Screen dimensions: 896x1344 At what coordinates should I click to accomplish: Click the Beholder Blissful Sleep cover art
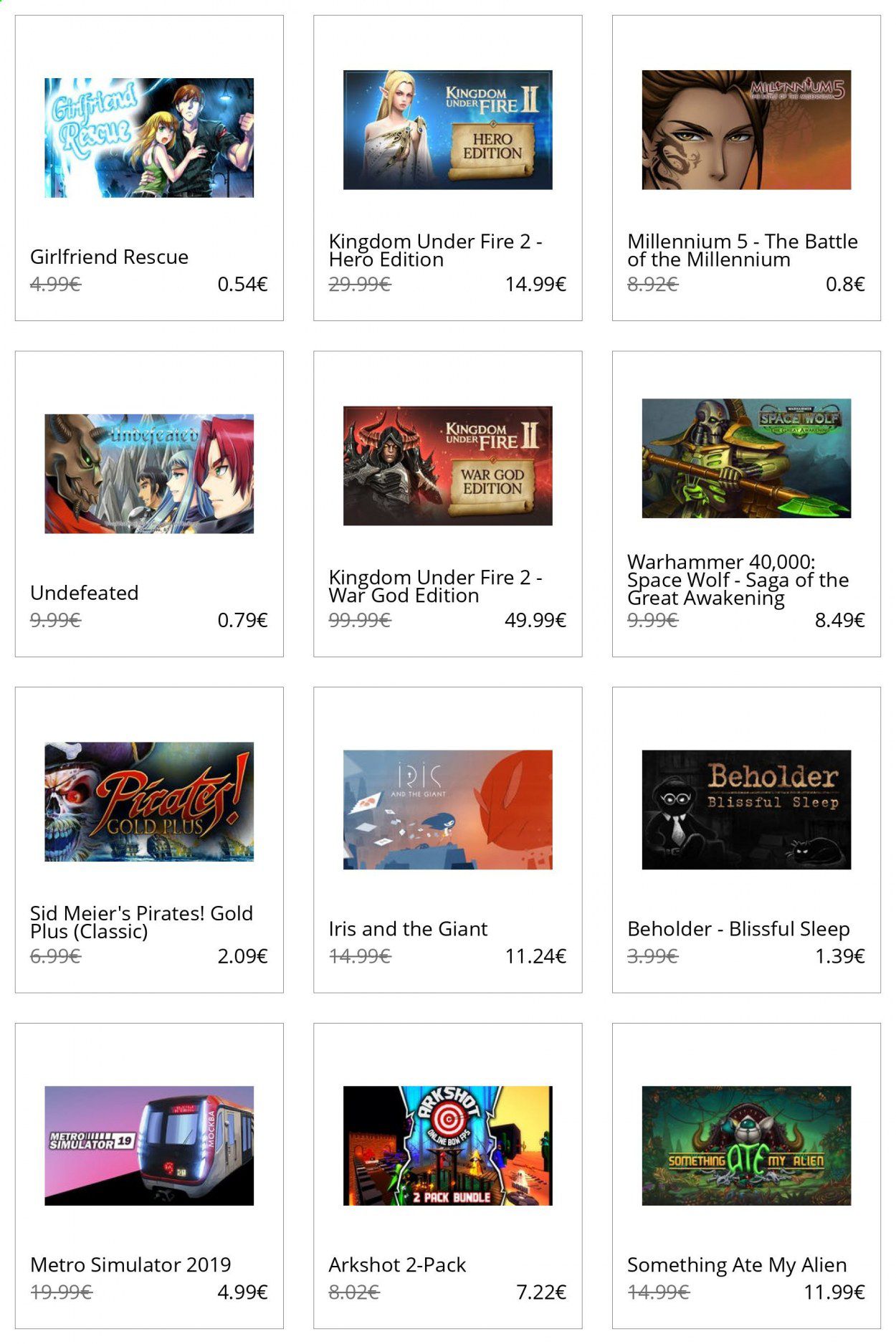(746, 810)
